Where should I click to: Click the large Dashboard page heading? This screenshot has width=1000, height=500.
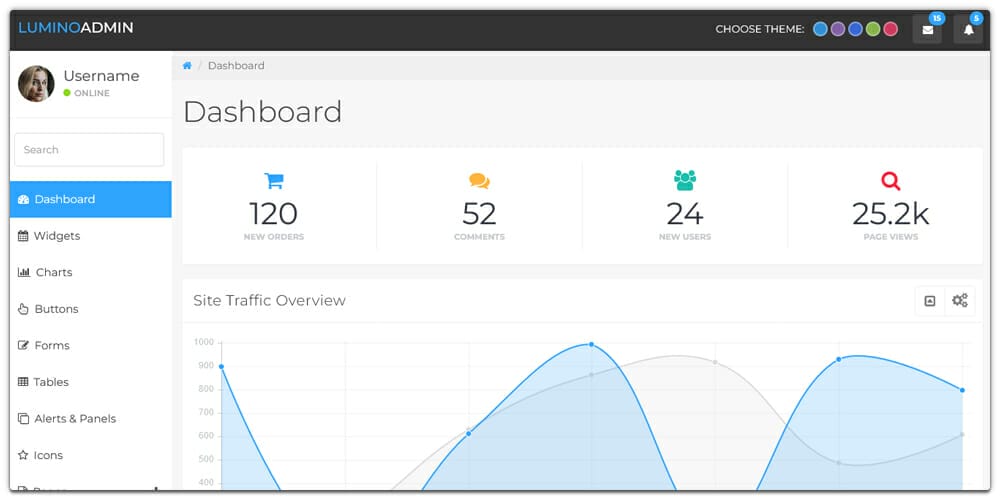pyautogui.click(x=263, y=112)
